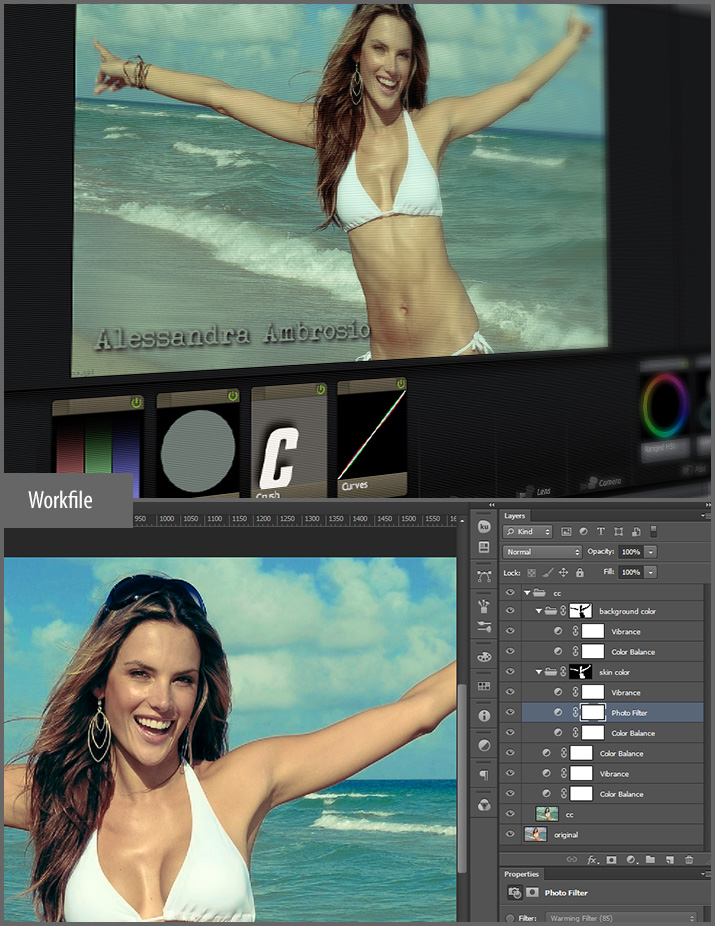Click the Swatches grid panel icon
The image size is (715, 926).
pyautogui.click(x=484, y=686)
